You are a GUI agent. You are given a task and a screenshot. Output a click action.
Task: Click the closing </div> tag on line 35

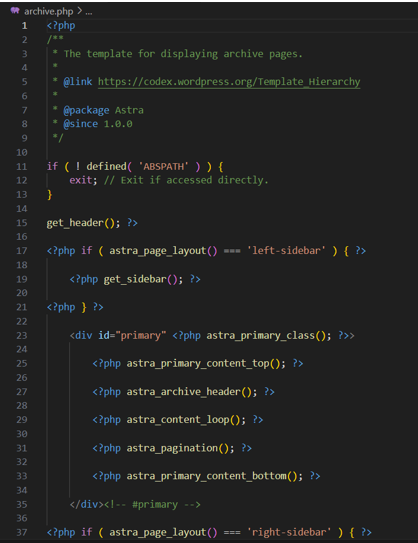pos(87,504)
